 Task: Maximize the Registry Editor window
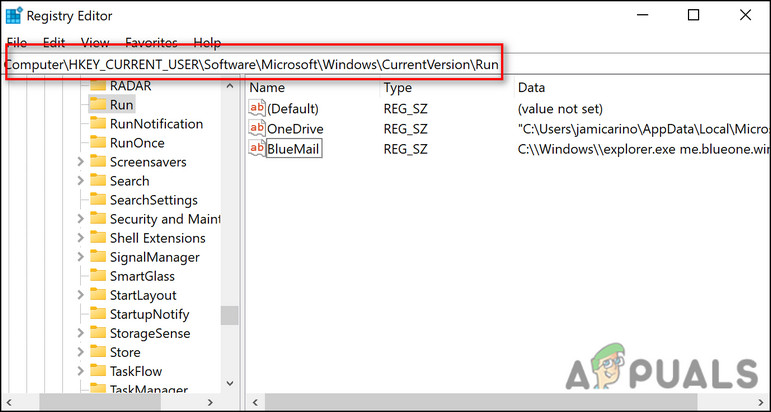(x=693, y=16)
